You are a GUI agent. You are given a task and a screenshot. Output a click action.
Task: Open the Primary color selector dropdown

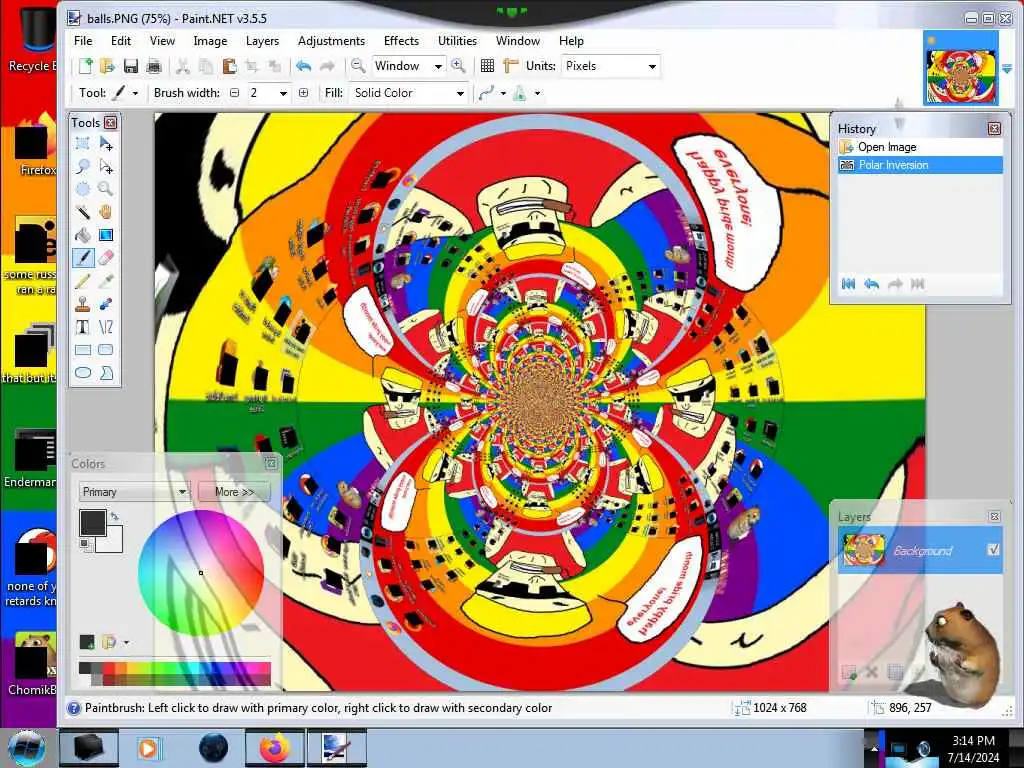133,492
